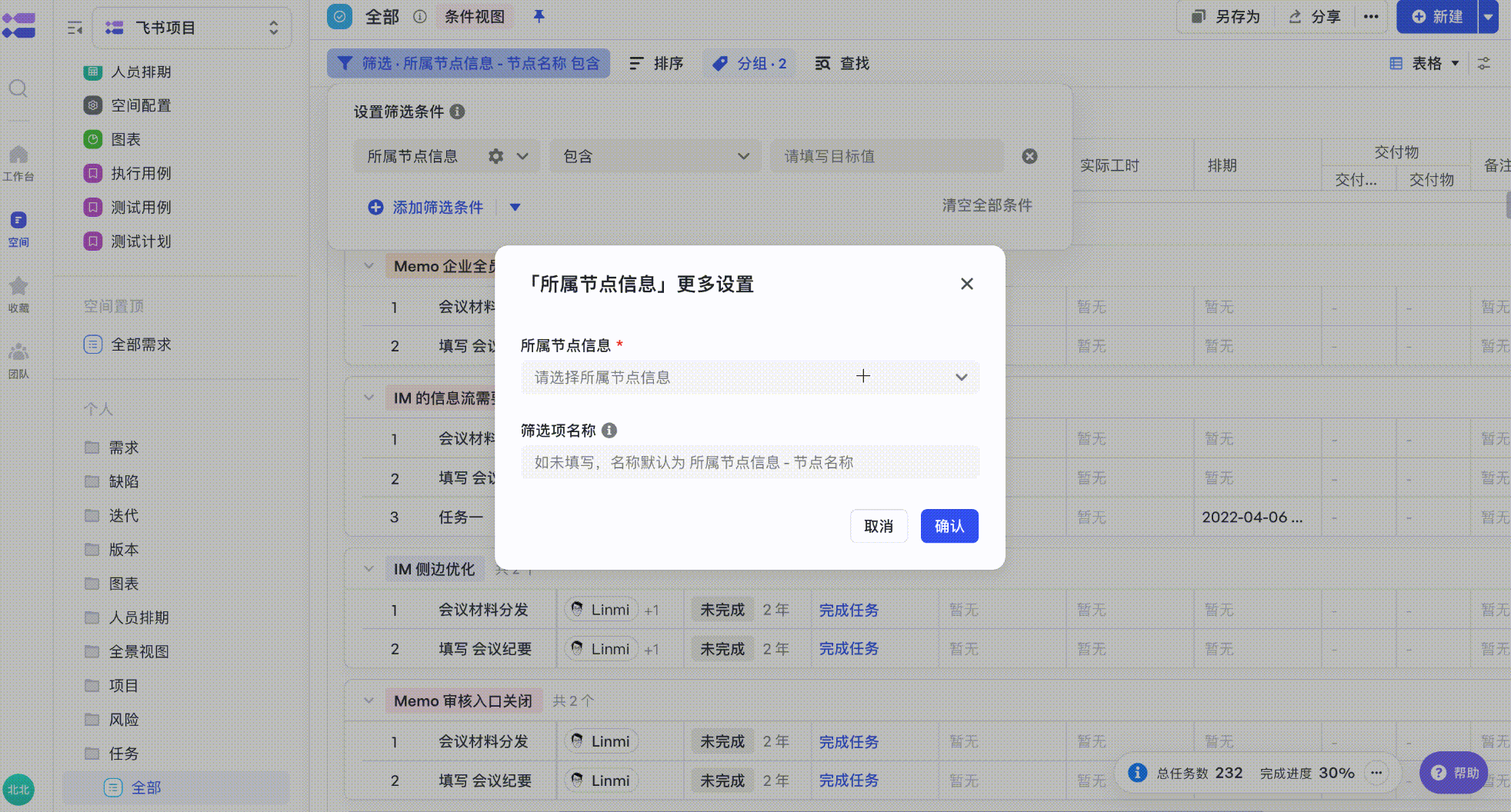The width and height of the screenshot is (1511, 812).
Task: Collapse the IM 侧边优化 group
Action: tap(369, 569)
